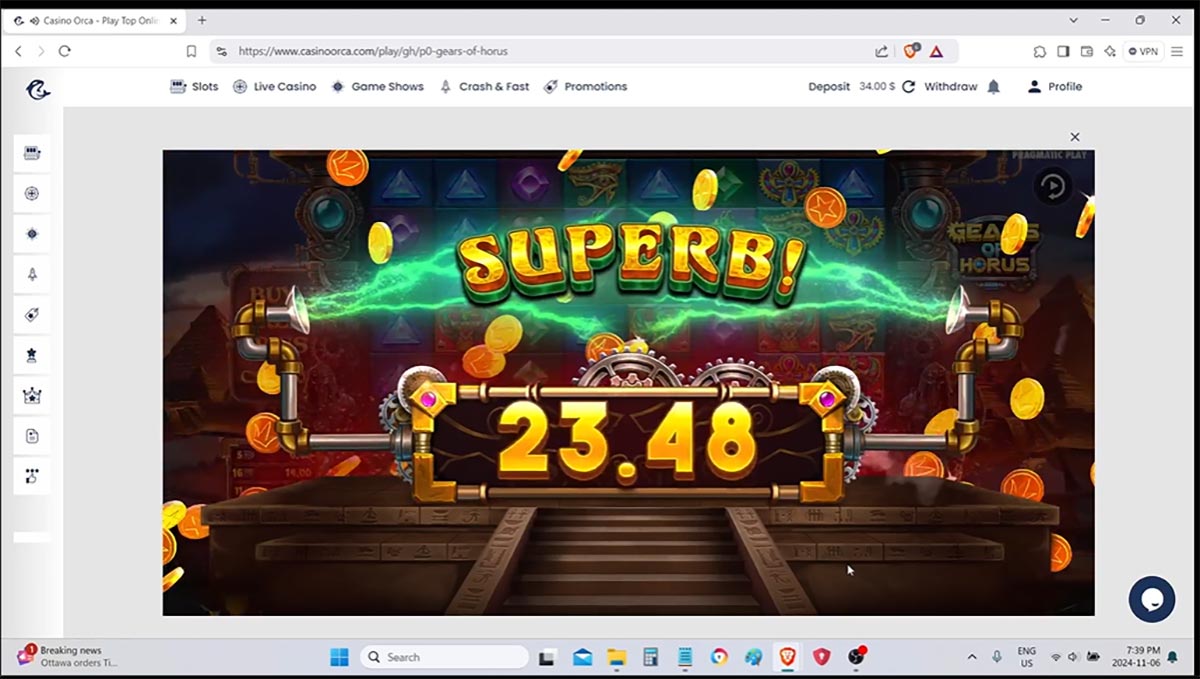Open the taskbar volume control
Screen dimensions: 1200x679
coord(1073,657)
